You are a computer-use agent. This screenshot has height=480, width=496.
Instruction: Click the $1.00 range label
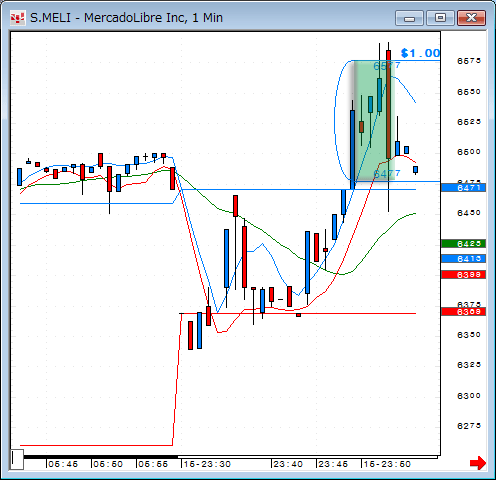click(420, 53)
